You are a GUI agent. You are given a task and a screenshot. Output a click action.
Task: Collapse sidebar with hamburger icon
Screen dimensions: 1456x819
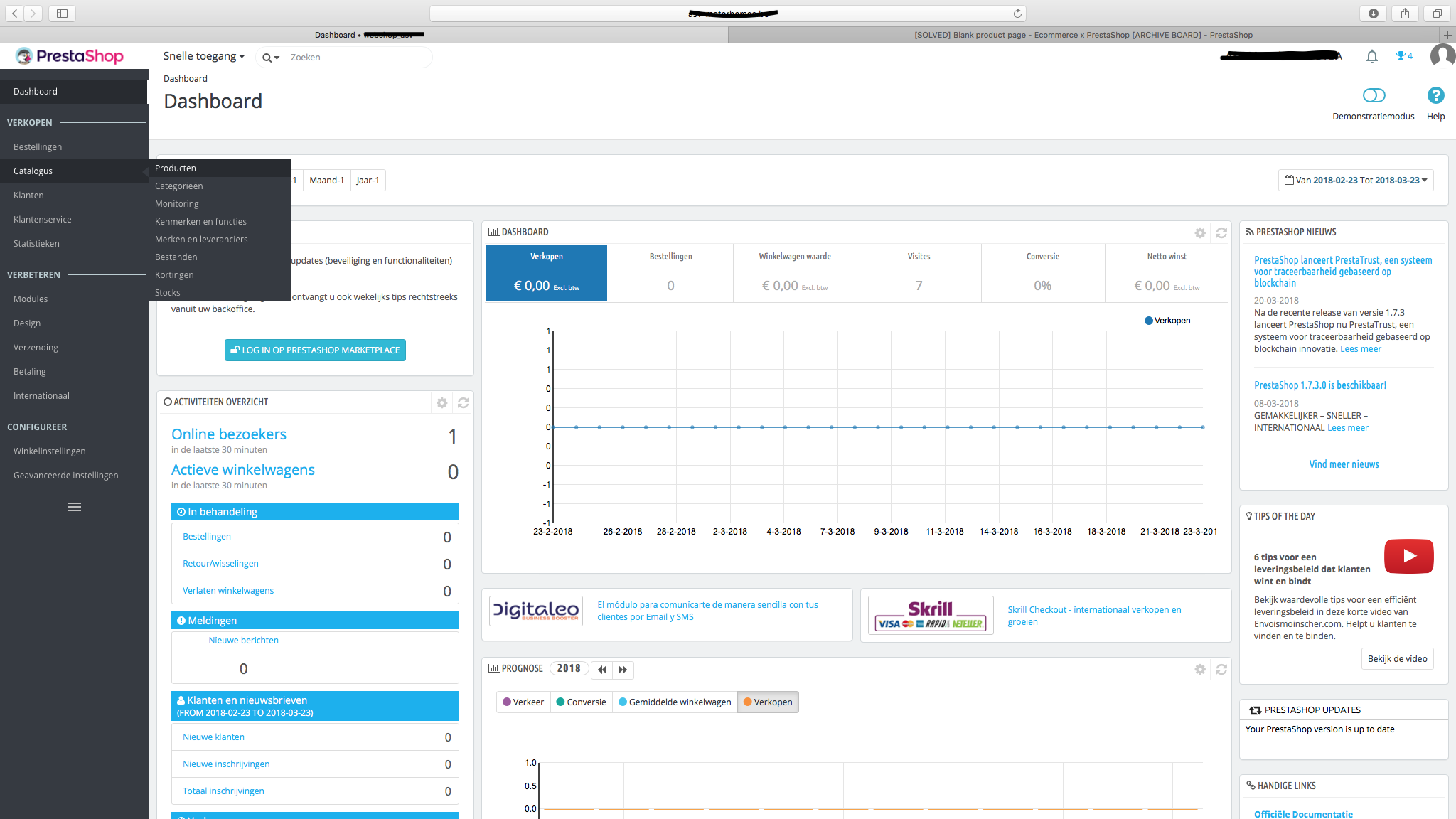click(x=74, y=507)
